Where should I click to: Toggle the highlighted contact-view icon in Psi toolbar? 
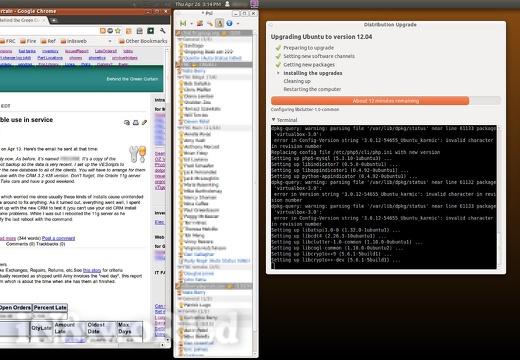click(219, 23)
